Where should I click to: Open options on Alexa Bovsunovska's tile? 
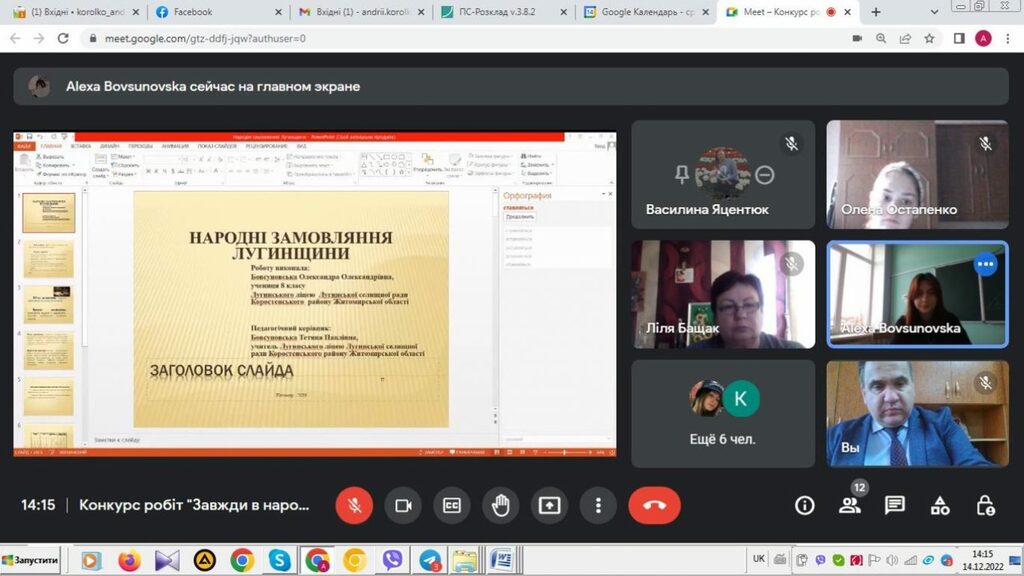click(986, 265)
